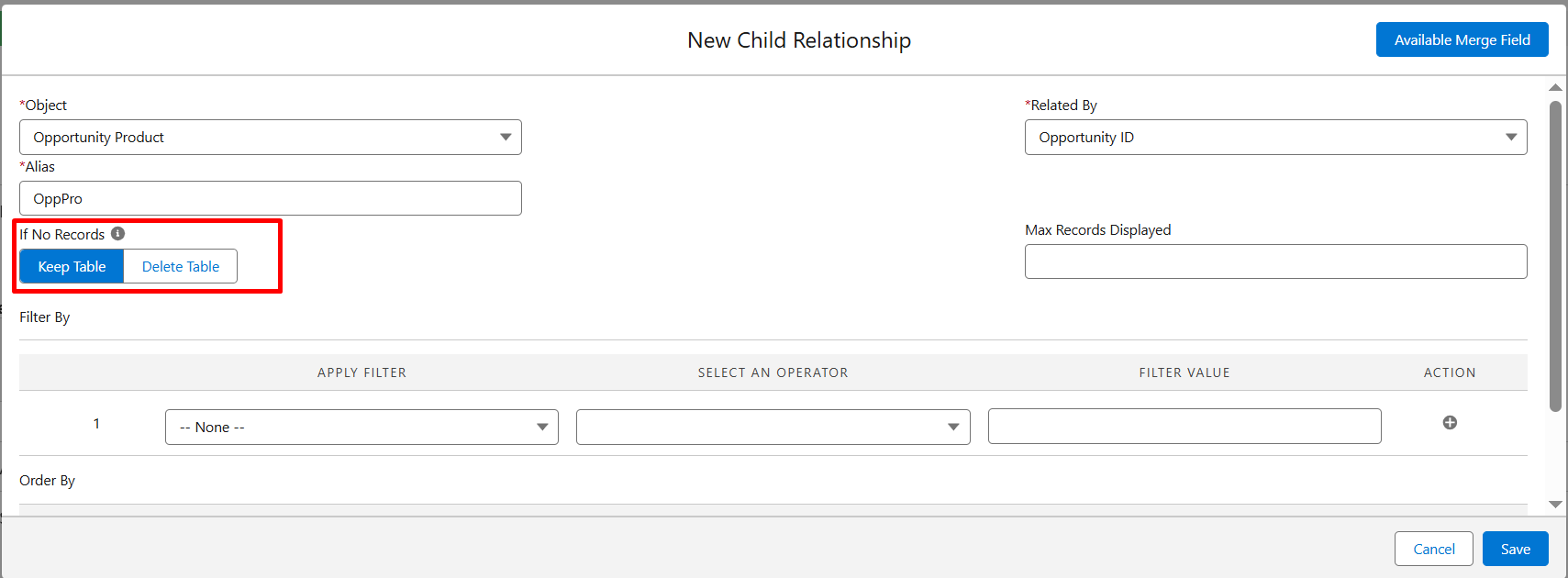Switch to the Delete Table option
Image resolution: width=1568 pixels, height=578 pixels.
[x=181, y=267]
